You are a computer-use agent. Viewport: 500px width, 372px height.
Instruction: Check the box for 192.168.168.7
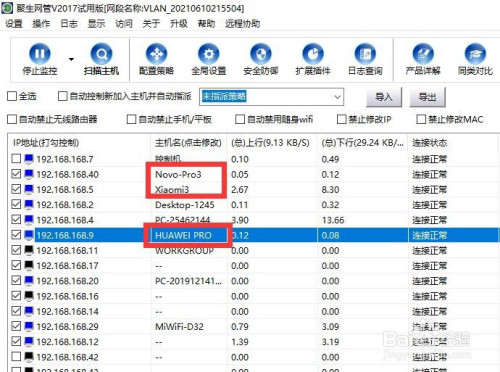tap(16, 159)
